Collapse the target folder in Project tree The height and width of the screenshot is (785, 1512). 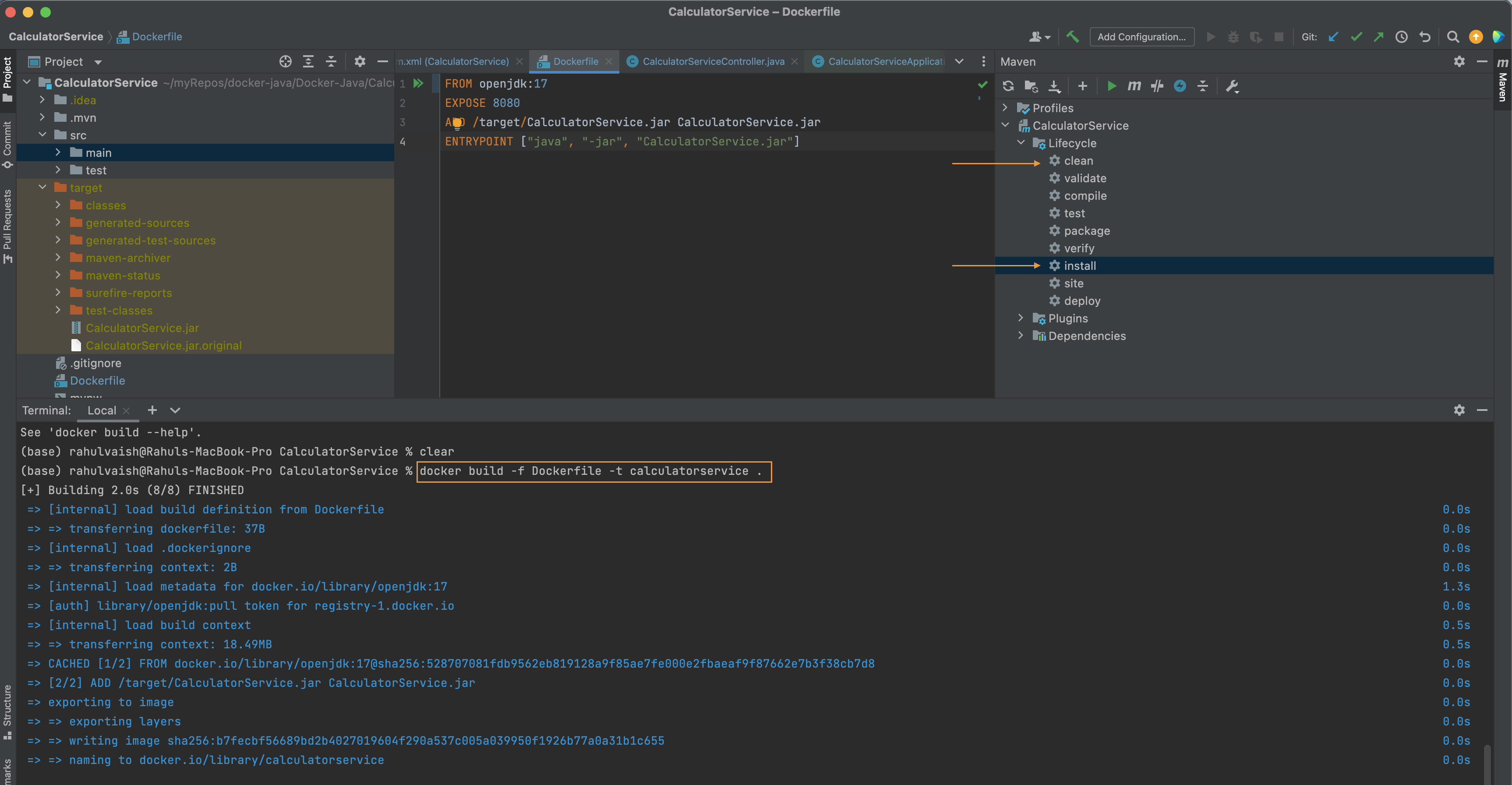point(42,187)
